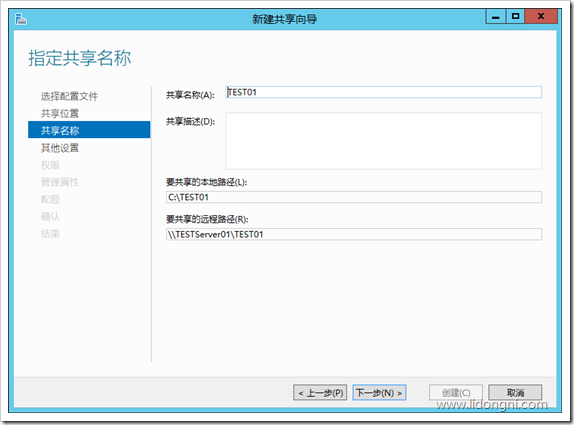Click the wizard icon in title bar
This screenshot has width=574, height=425.
click(x=21, y=19)
